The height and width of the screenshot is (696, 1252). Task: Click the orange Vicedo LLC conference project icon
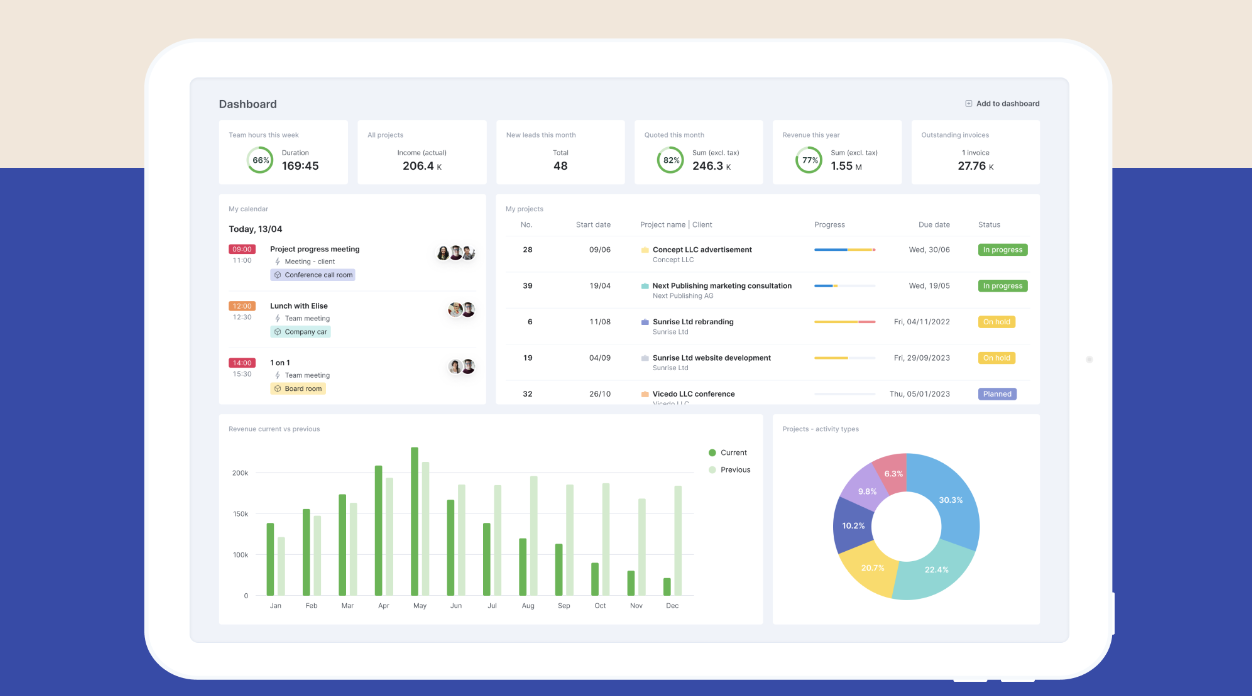[x=645, y=394]
